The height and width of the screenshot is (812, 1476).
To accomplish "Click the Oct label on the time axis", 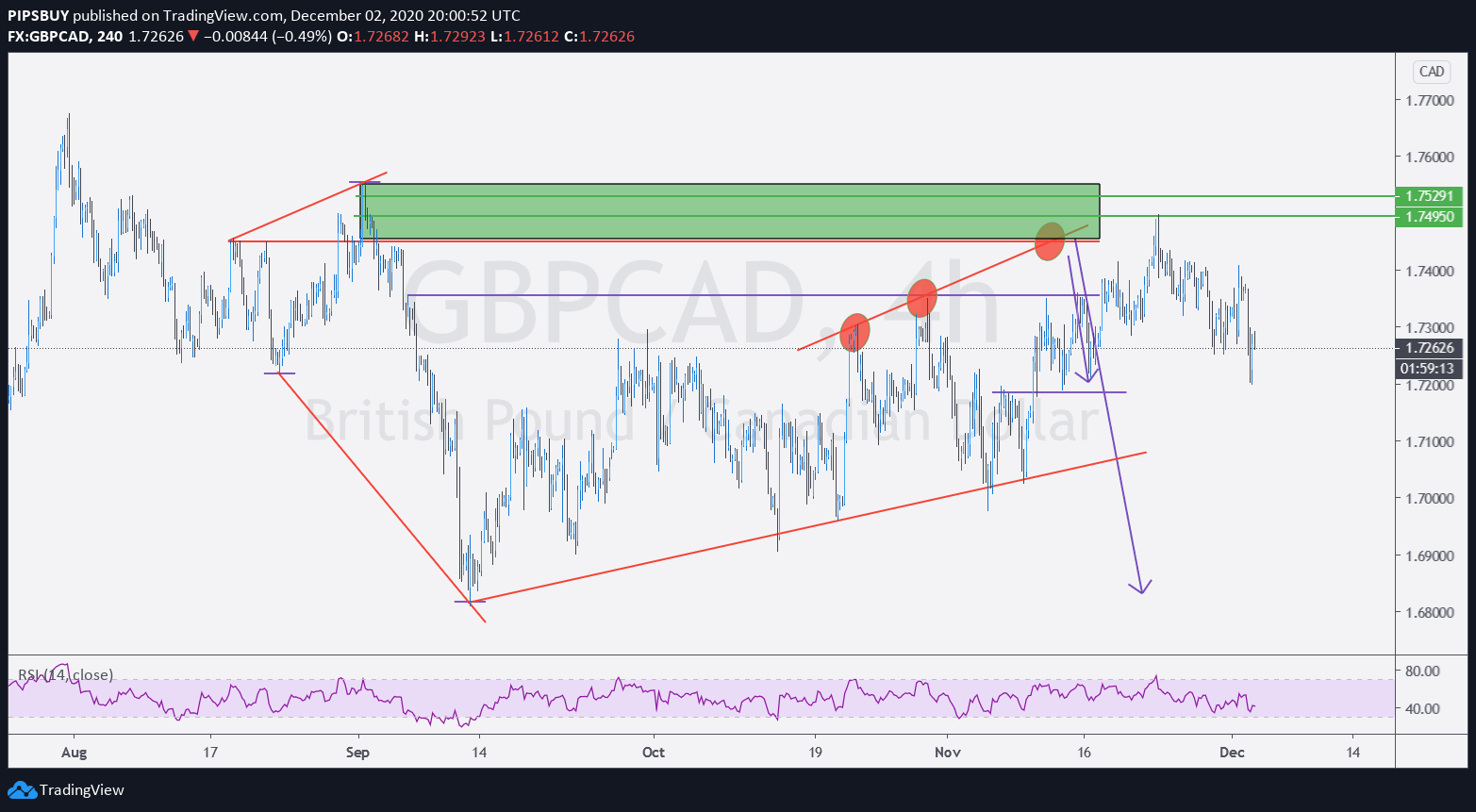I will pos(653,752).
